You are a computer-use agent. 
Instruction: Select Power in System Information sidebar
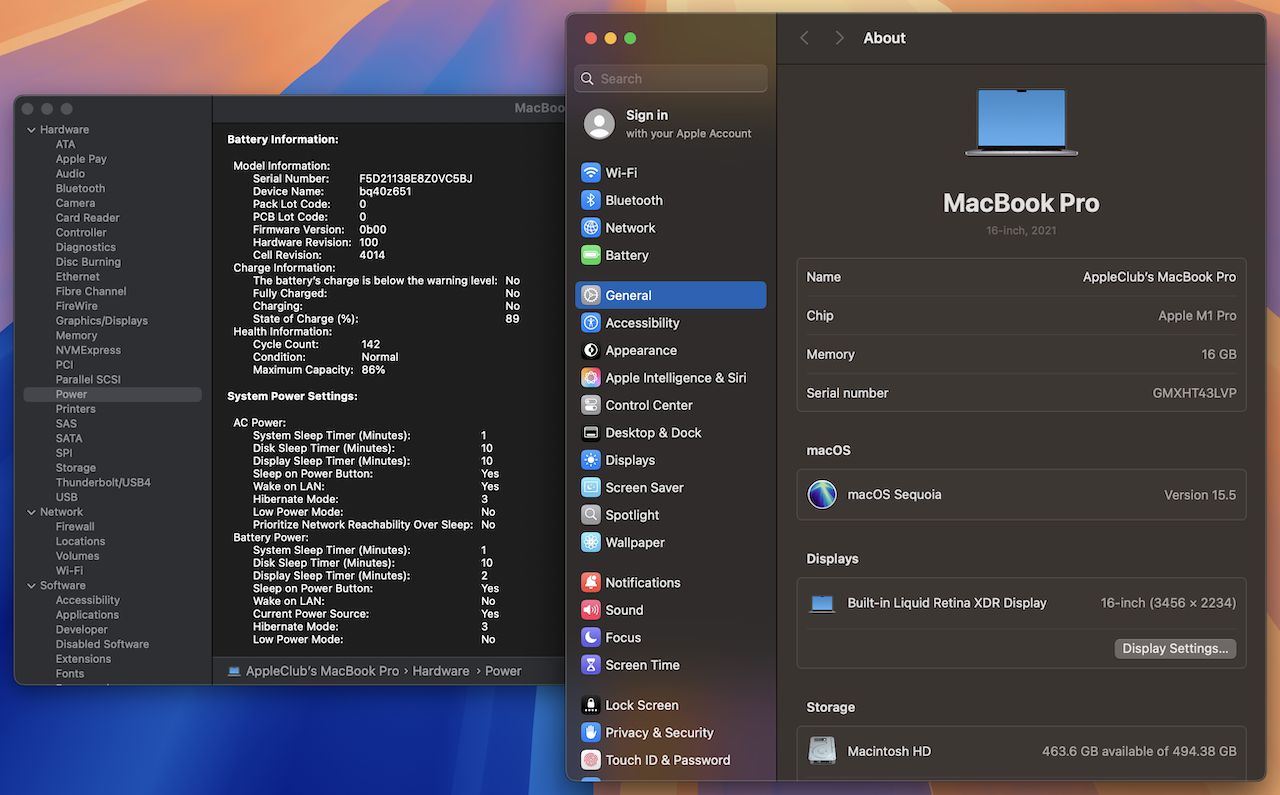(112, 395)
